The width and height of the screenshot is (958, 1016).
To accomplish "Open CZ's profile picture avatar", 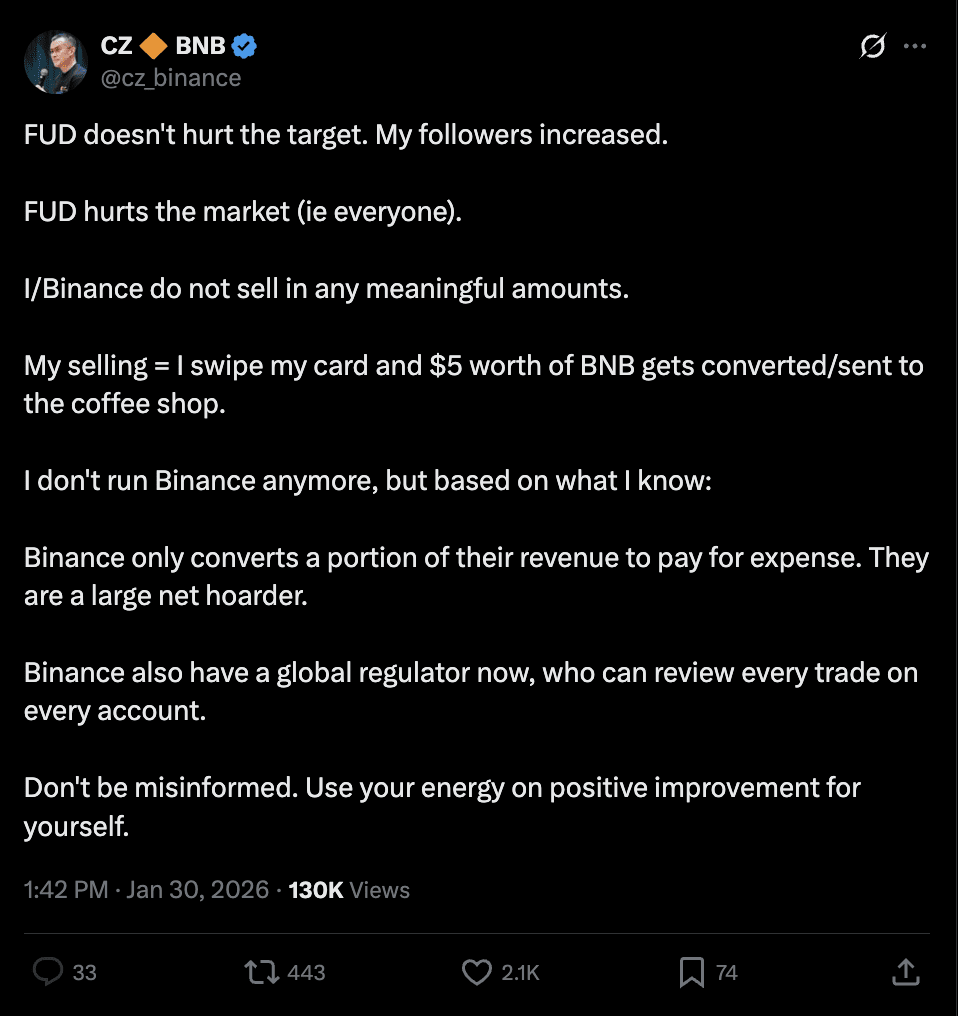I will 56,62.
